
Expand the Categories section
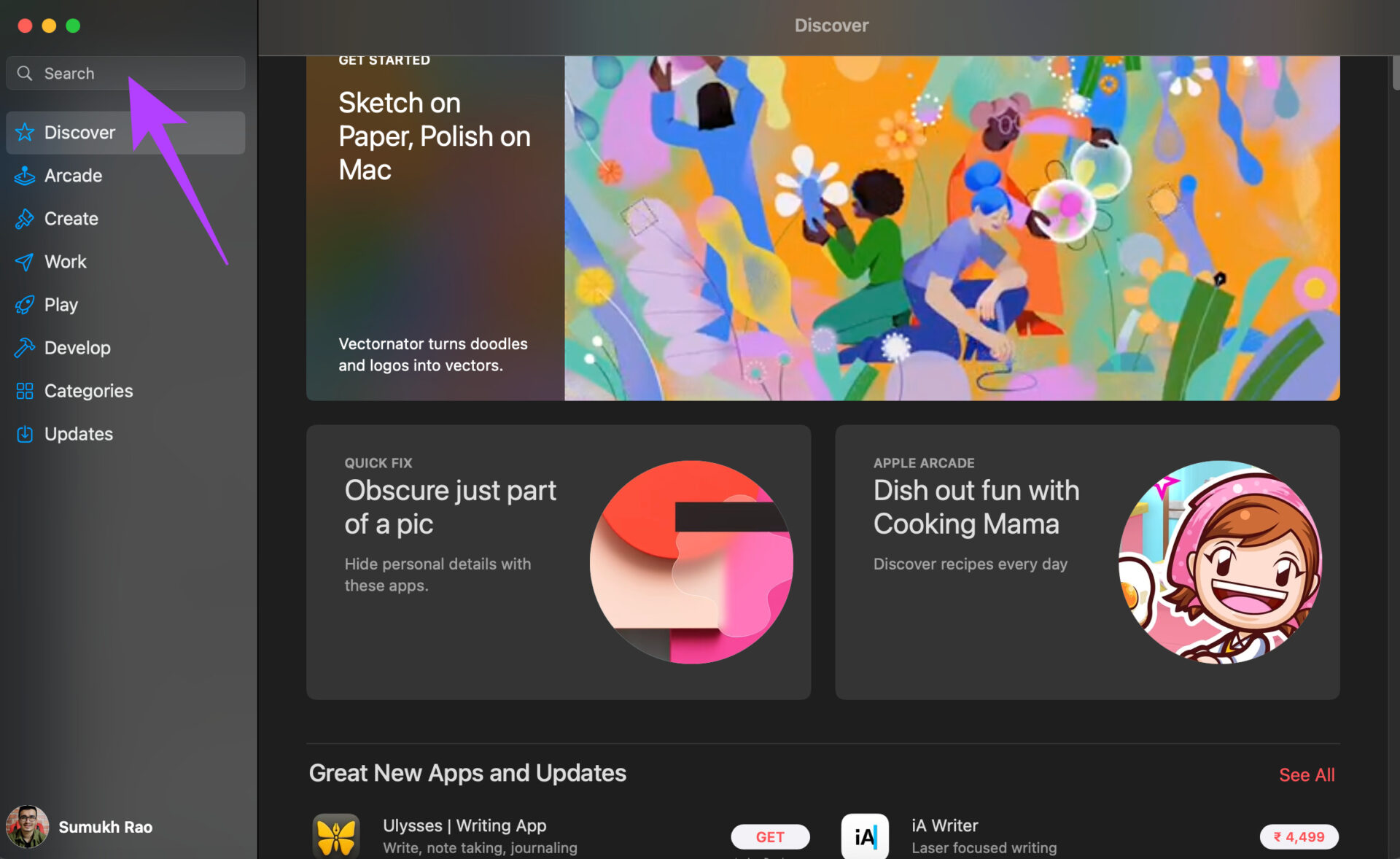tap(87, 390)
